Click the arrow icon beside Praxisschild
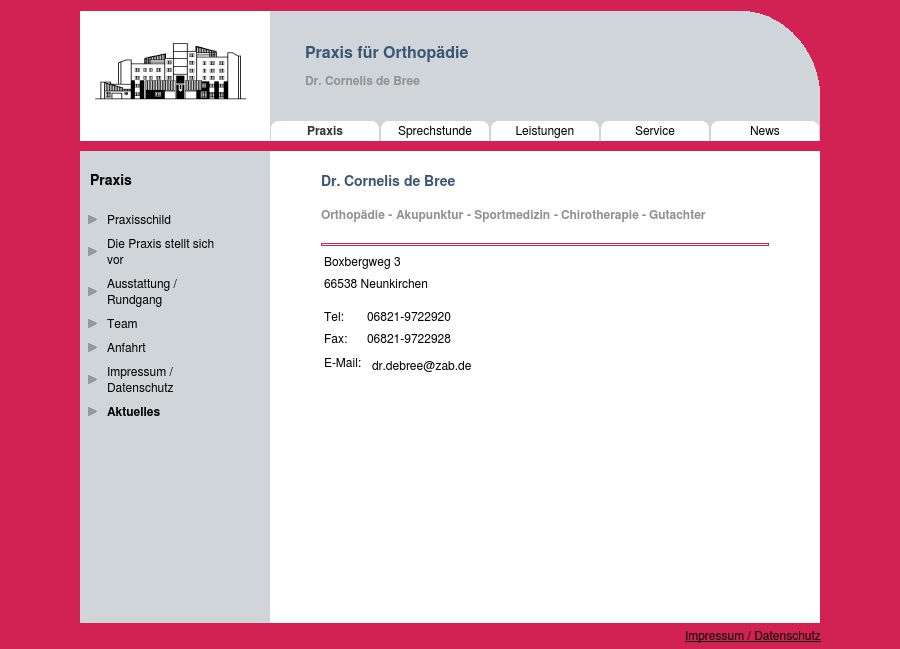The width and height of the screenshot is (900, 649). coord(93,219)
